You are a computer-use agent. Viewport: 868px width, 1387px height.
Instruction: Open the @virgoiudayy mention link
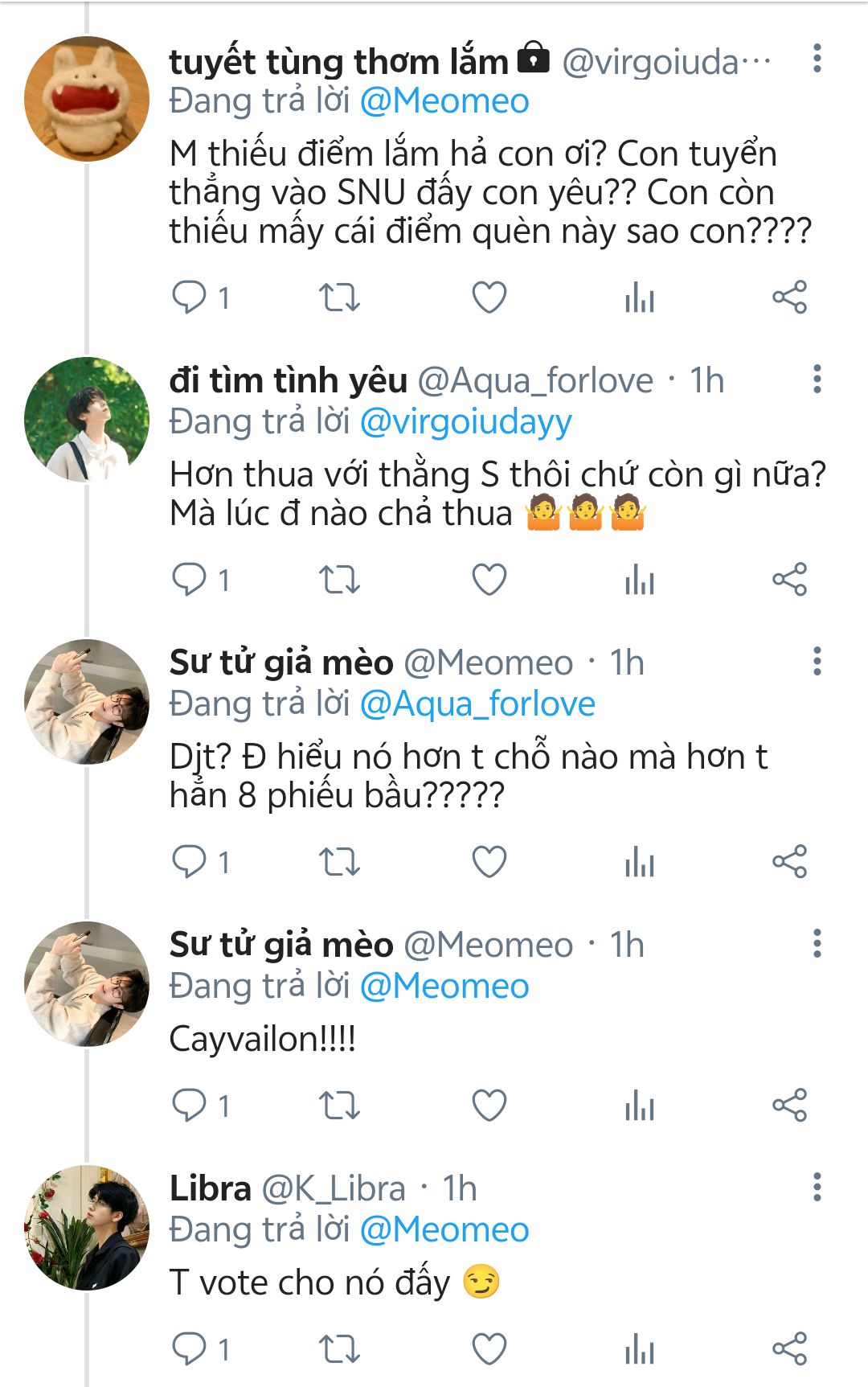click(465, 421)
